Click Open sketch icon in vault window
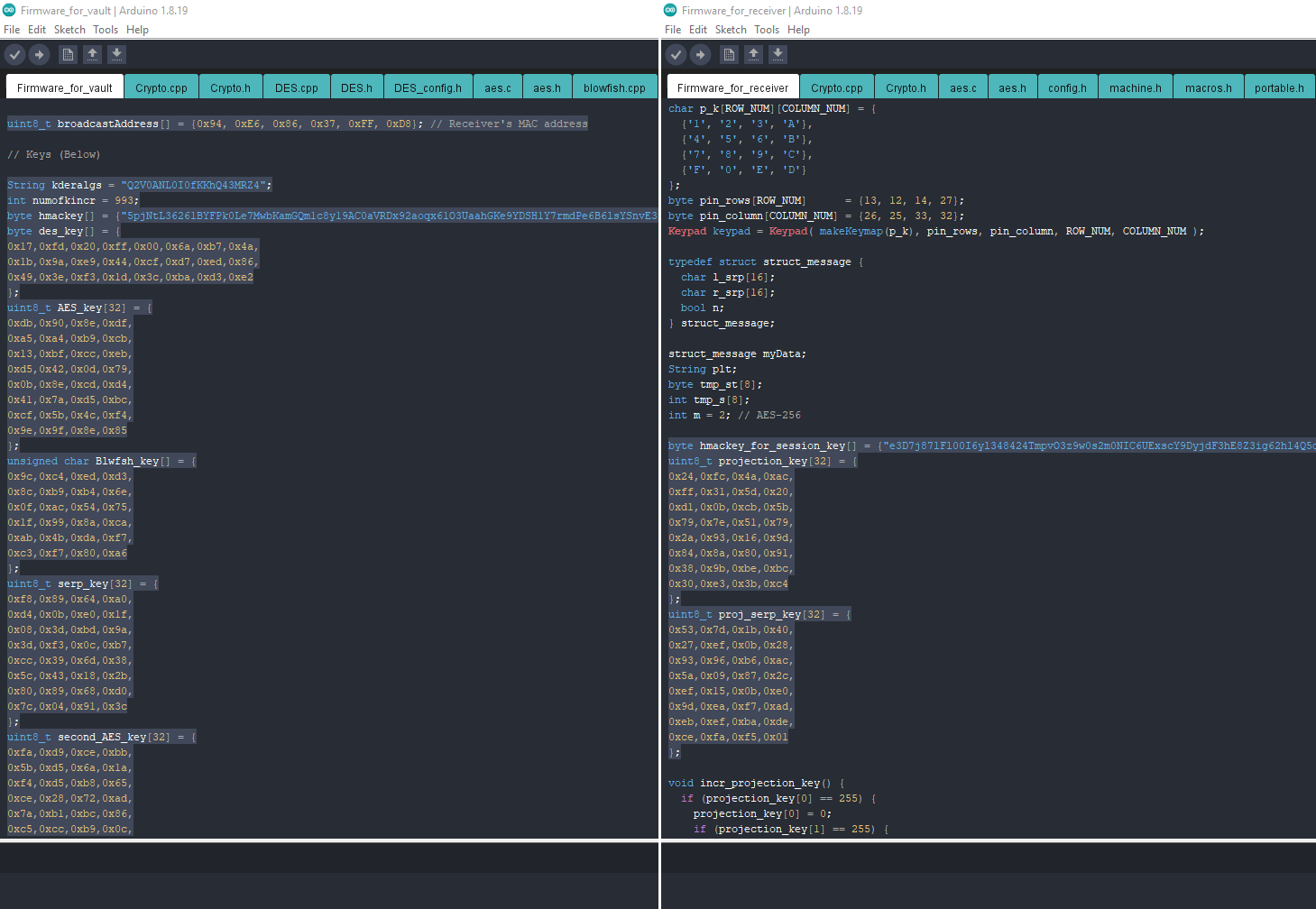 pyautogui.click(x=92, y=54)
